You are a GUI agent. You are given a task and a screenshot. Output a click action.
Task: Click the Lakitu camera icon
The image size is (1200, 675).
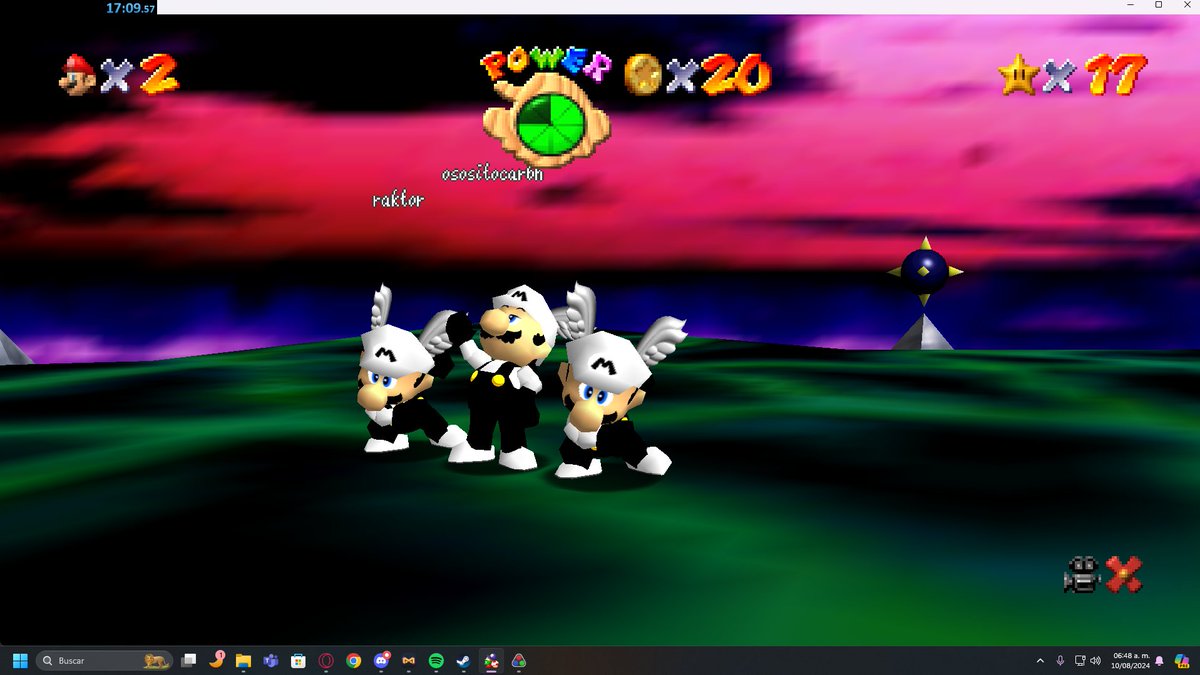point(1081,575)
